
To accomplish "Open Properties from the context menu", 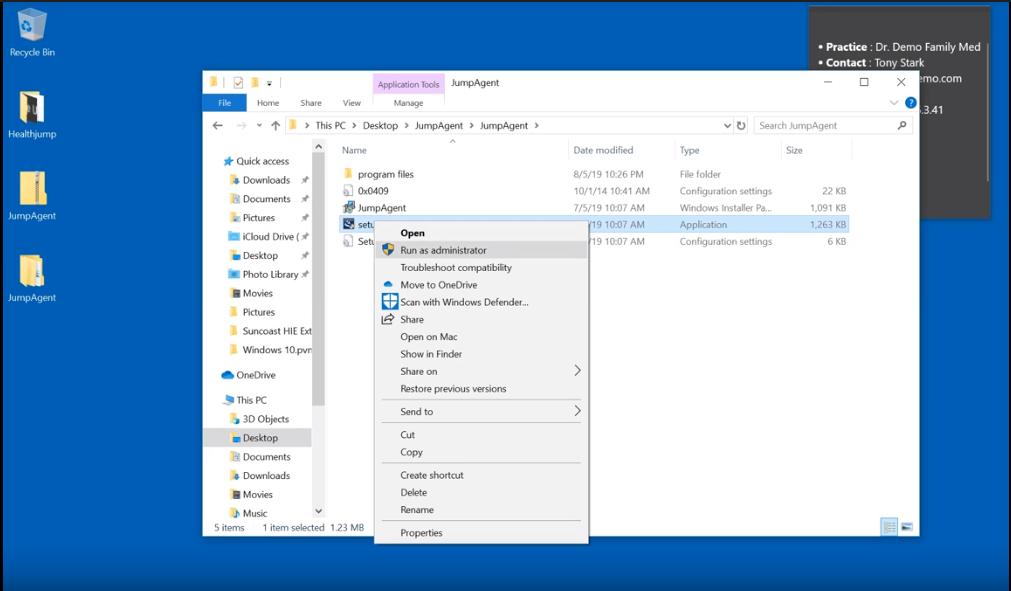I will pos(421,533).
